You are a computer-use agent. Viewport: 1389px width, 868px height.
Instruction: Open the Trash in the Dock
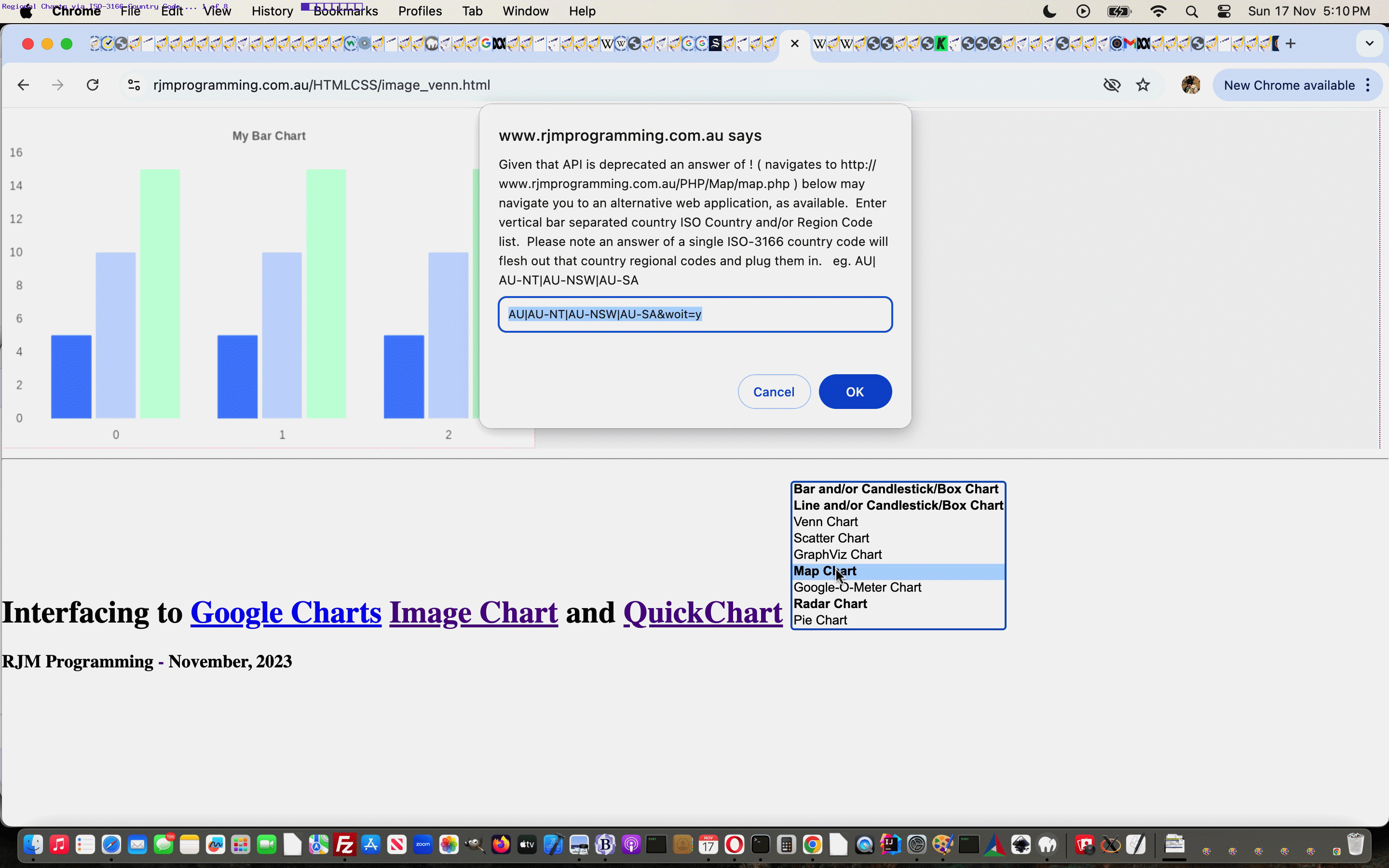click(x=1355, y=844)
